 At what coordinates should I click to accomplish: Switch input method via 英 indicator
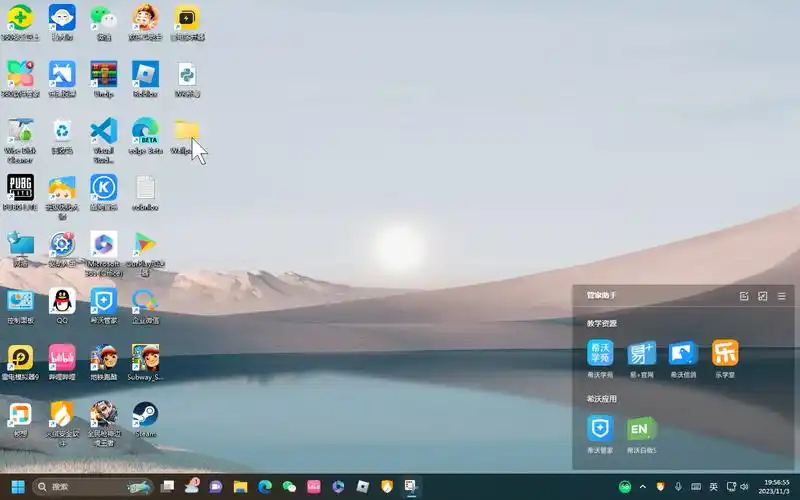(714, 487)
